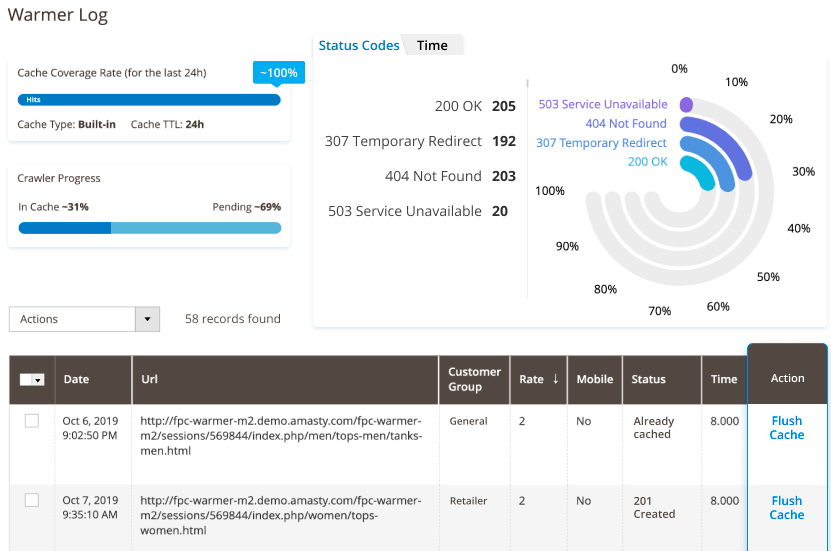Tick the checkbox for Oct 7 row

[32, 500]
